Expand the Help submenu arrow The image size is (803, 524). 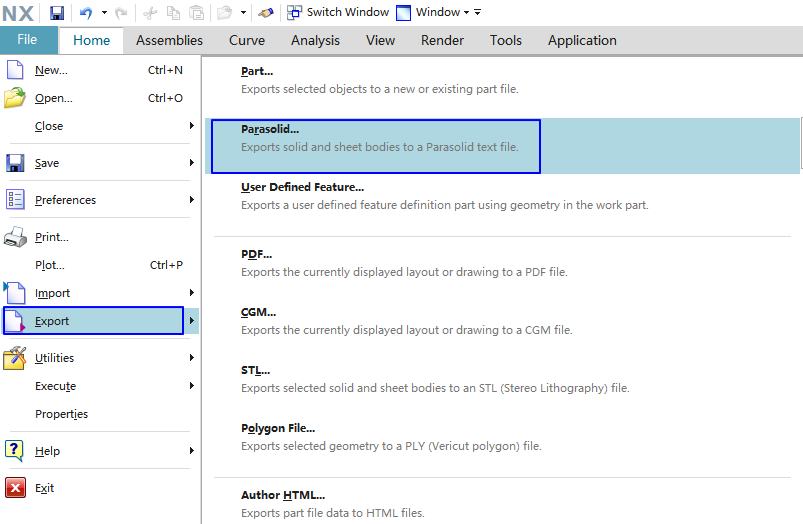coord(192,451)
